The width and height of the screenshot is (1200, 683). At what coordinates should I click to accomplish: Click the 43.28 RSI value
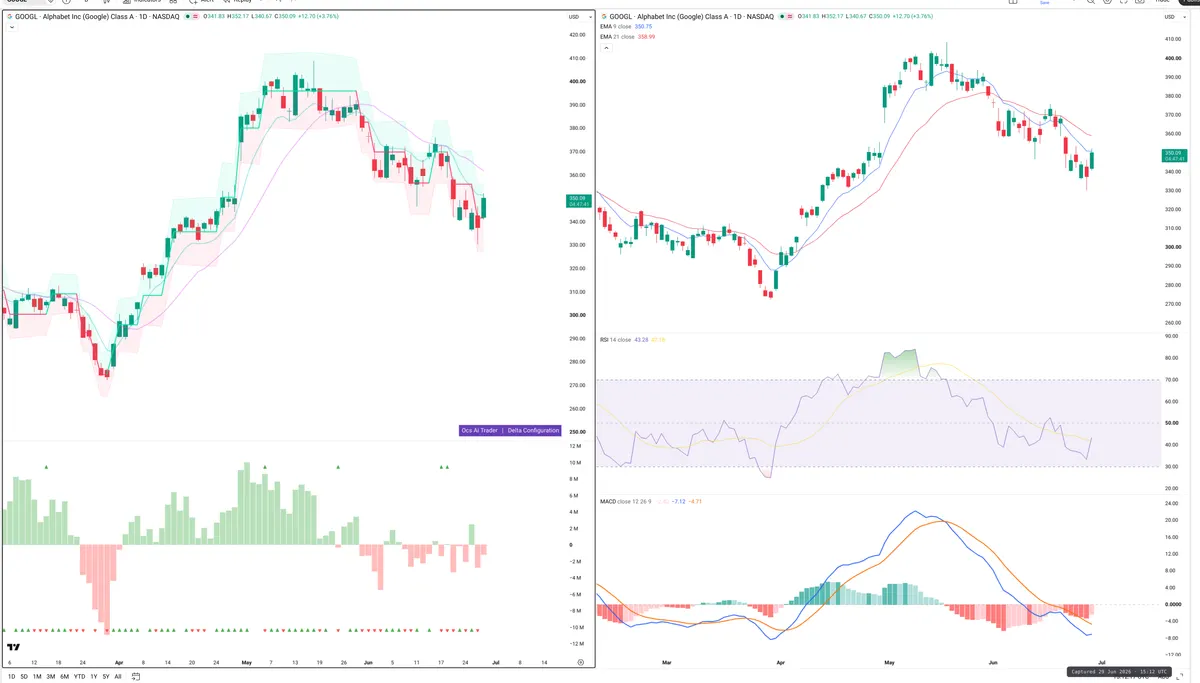(641, 340)
